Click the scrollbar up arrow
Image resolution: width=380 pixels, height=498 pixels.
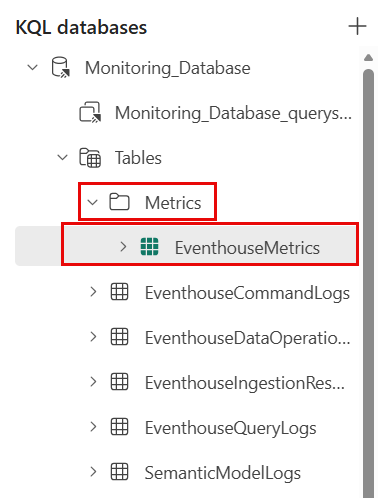pyautogui.click(x=368, y=57)
